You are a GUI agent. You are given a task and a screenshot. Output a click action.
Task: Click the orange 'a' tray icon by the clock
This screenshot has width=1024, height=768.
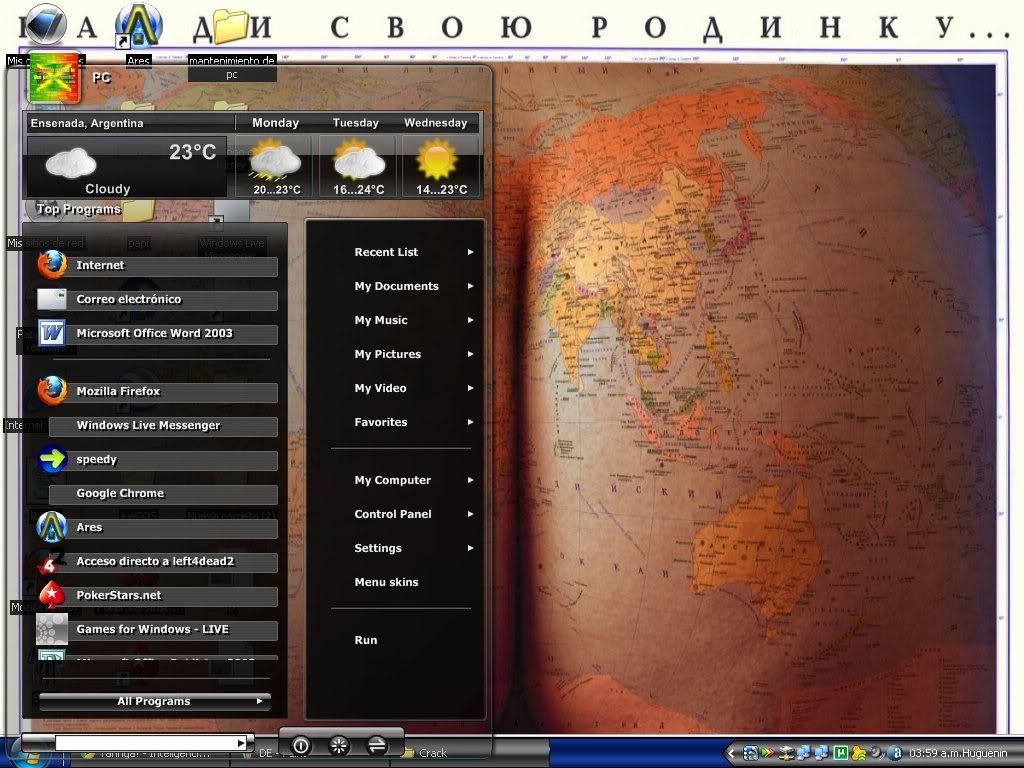[897, 753]
